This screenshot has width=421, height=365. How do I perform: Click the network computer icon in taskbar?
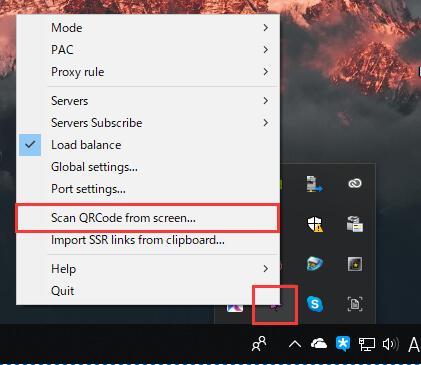click(x=367, y=344)
